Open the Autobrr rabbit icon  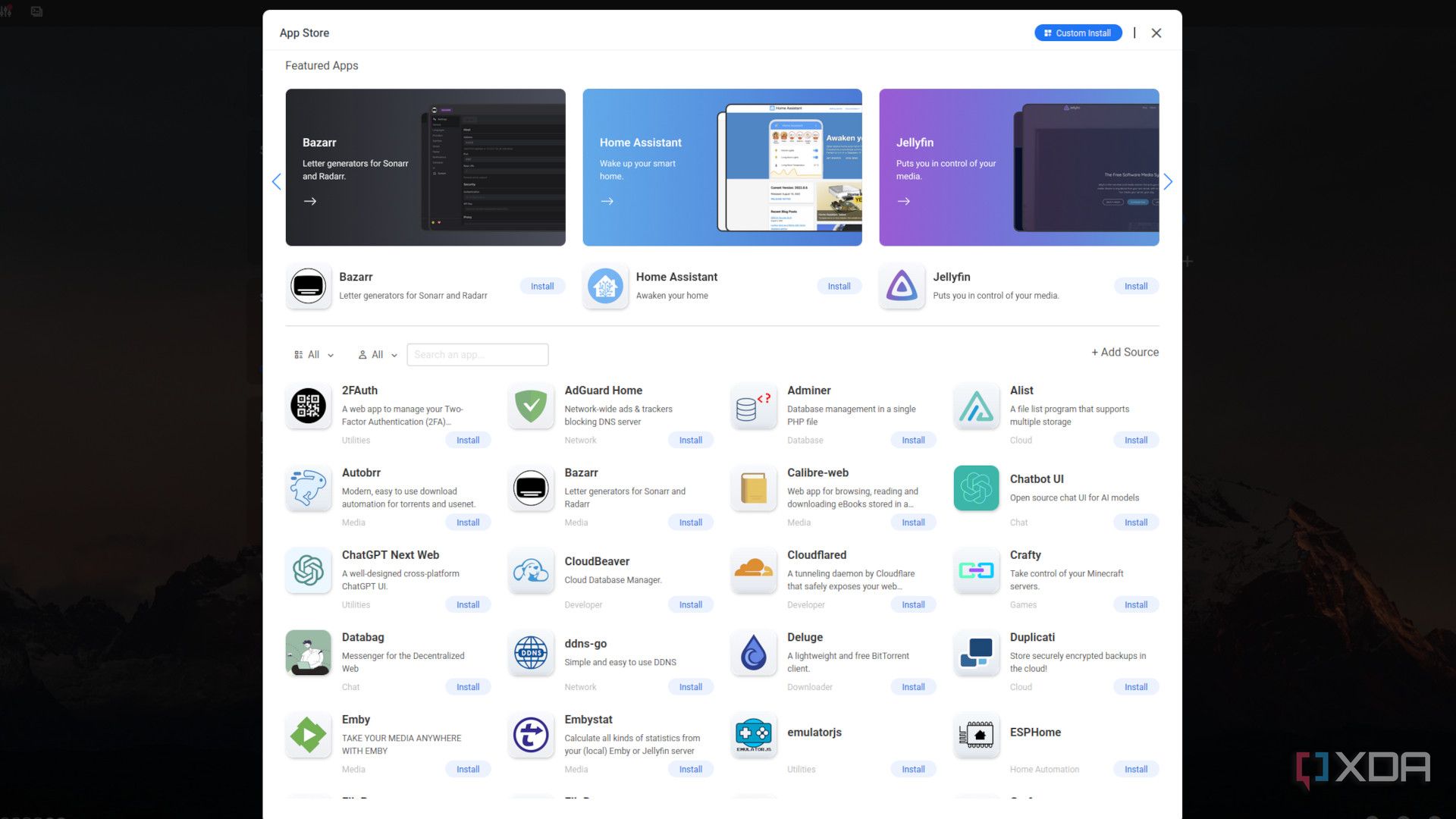pyautogui.click(x=308, y=488)
